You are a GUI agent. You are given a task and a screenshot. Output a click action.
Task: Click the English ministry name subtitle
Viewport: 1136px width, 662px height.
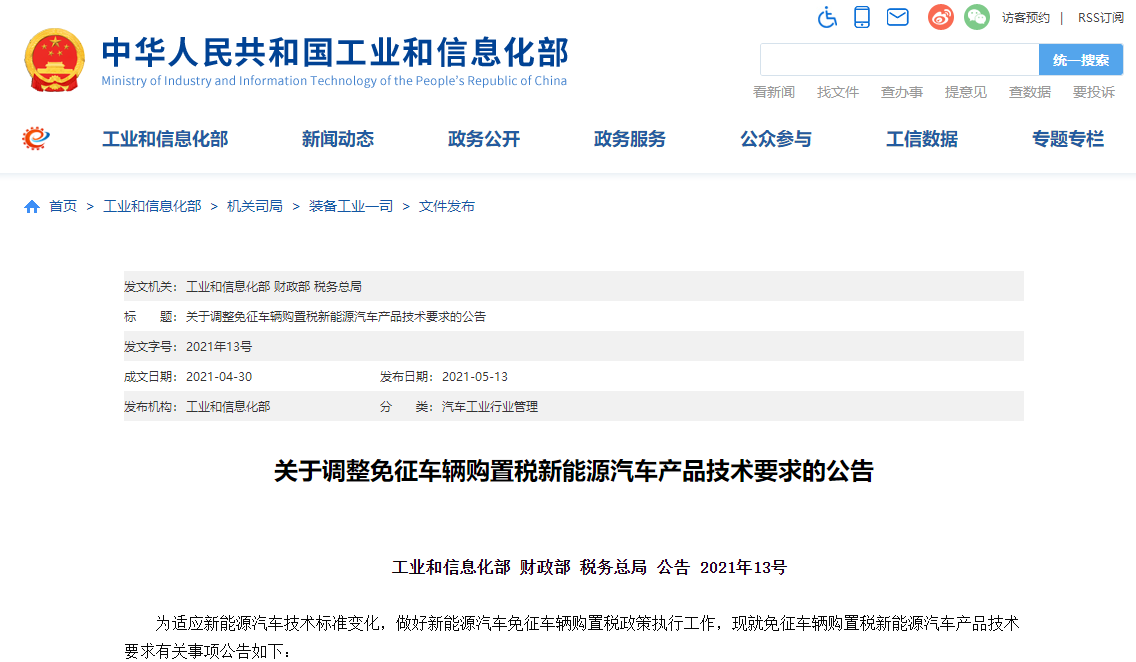point(334,80)
